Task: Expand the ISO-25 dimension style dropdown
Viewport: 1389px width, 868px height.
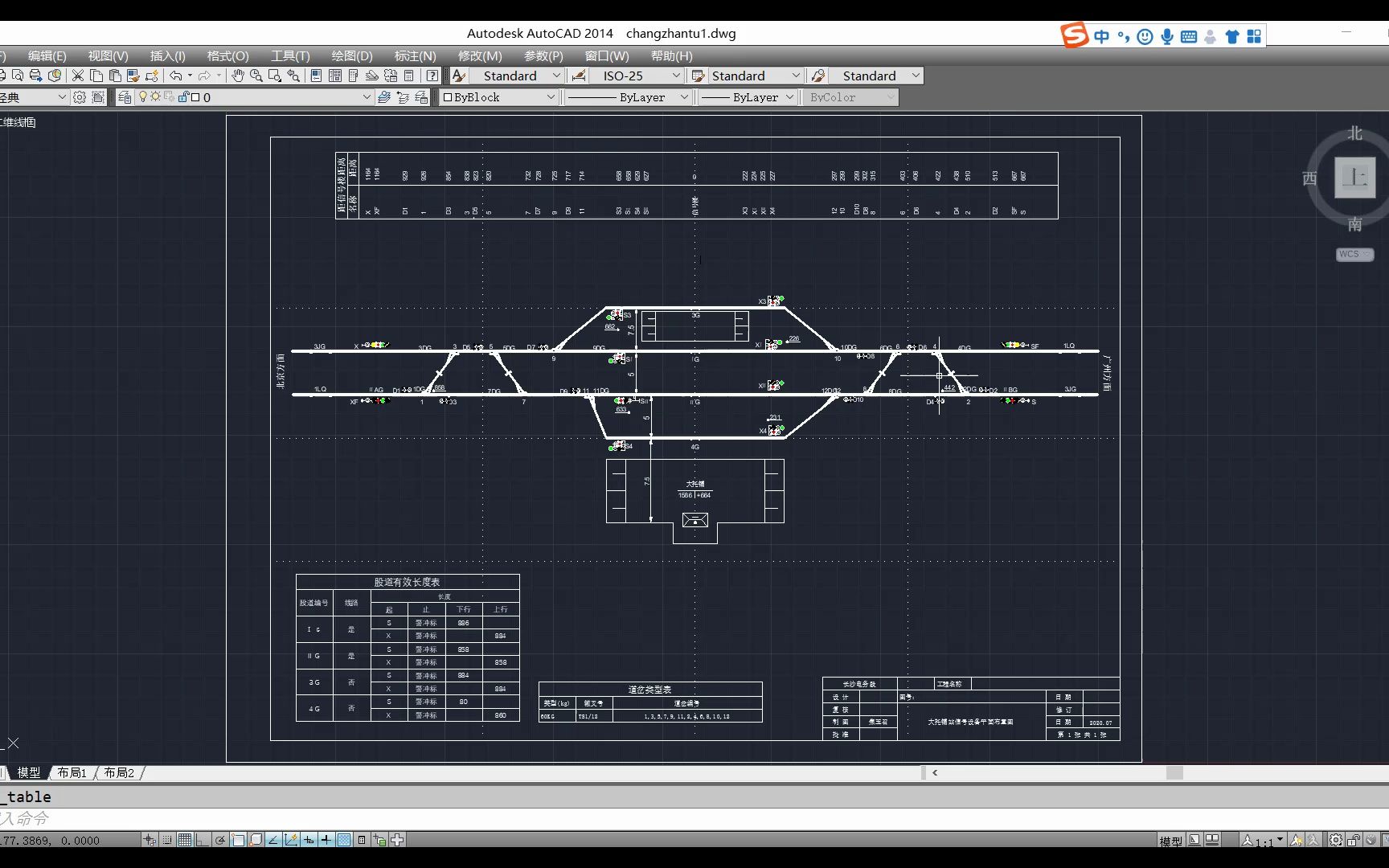Action: coord(676,76)
